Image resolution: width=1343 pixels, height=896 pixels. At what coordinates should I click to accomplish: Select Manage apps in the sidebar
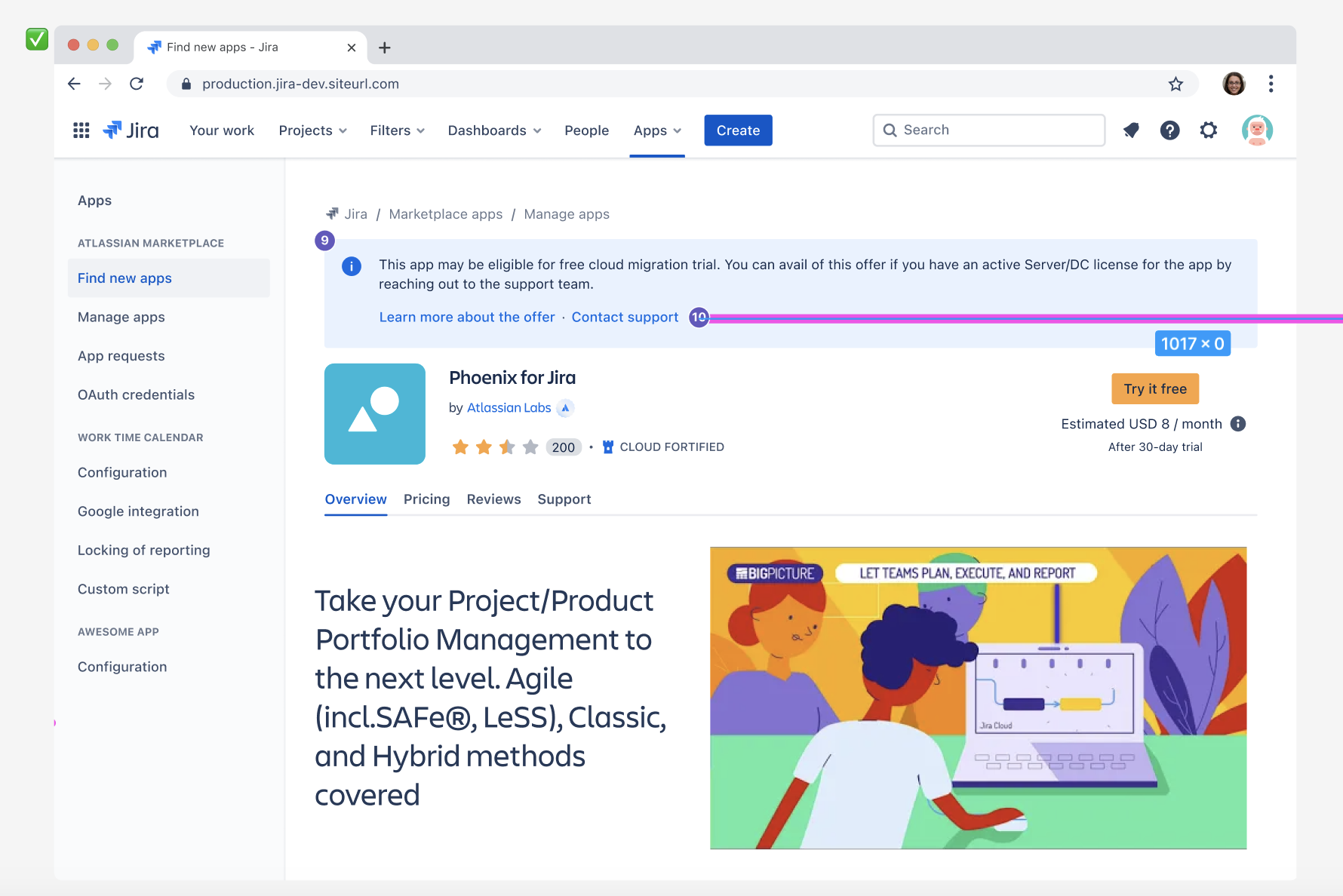[x=121, y=318]
